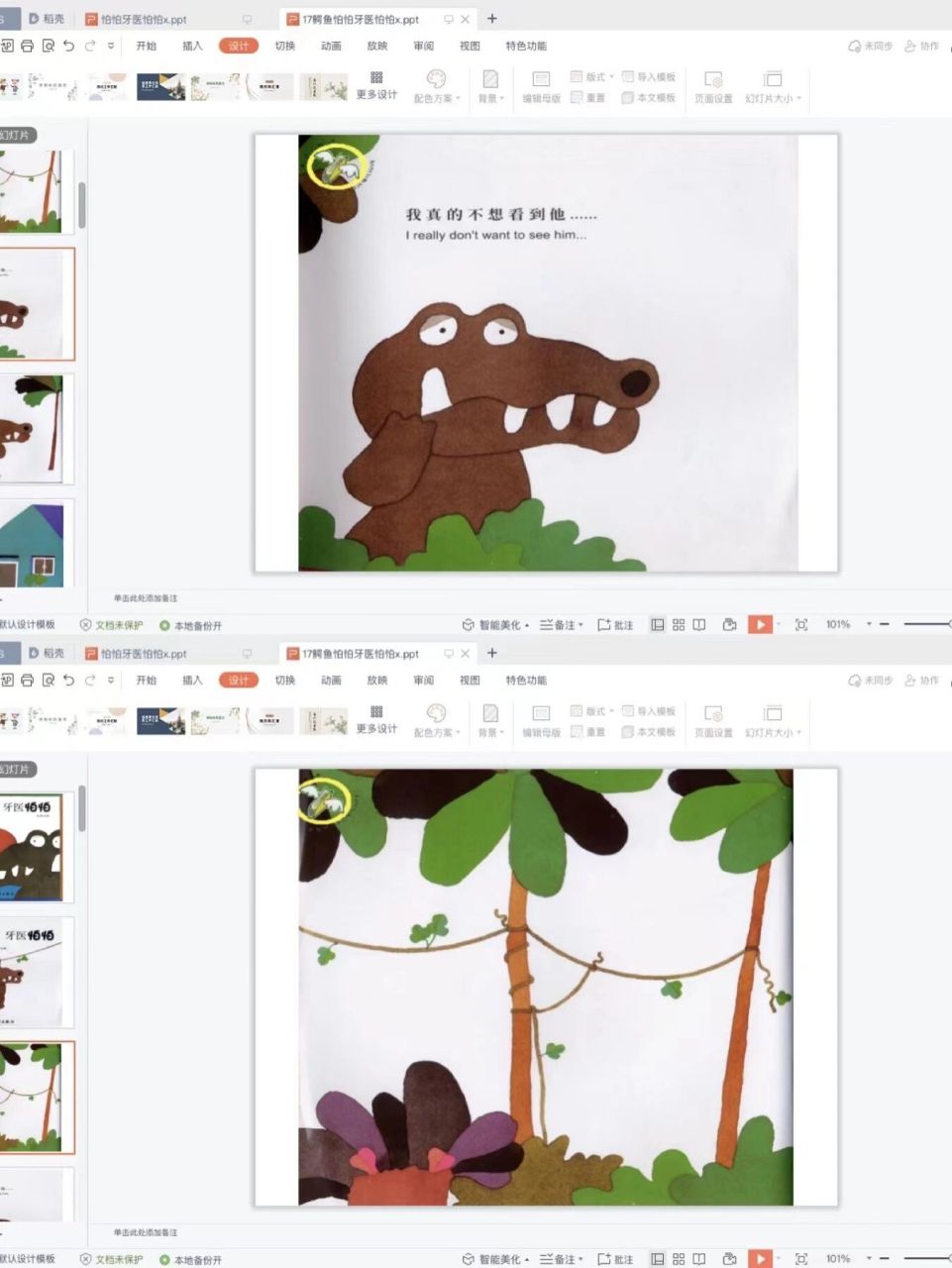Switch to the 动画 ribbon tab
Image resolution: width=952 pixels, height=1268 pixels.
[x=333, y=46]
